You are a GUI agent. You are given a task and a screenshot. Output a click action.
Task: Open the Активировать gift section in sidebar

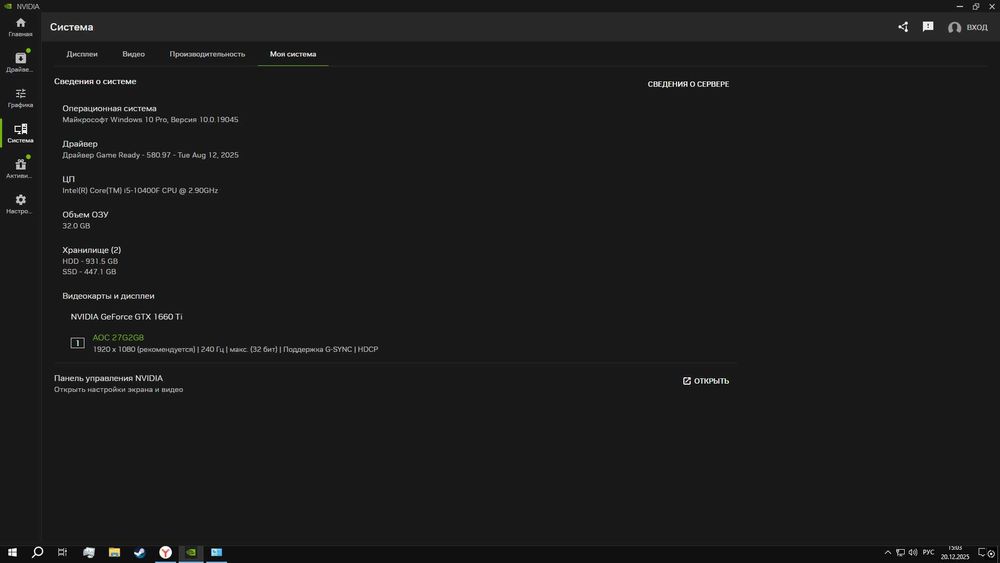tap(20, 168)
